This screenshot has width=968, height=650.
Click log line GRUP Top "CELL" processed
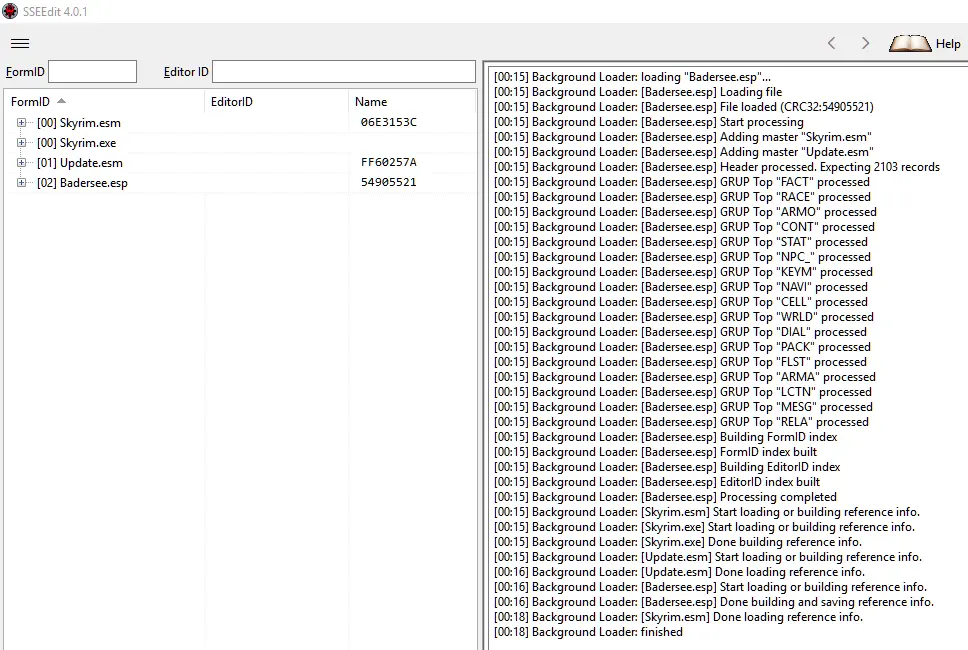pyautogui.click(x=681, y=302)
